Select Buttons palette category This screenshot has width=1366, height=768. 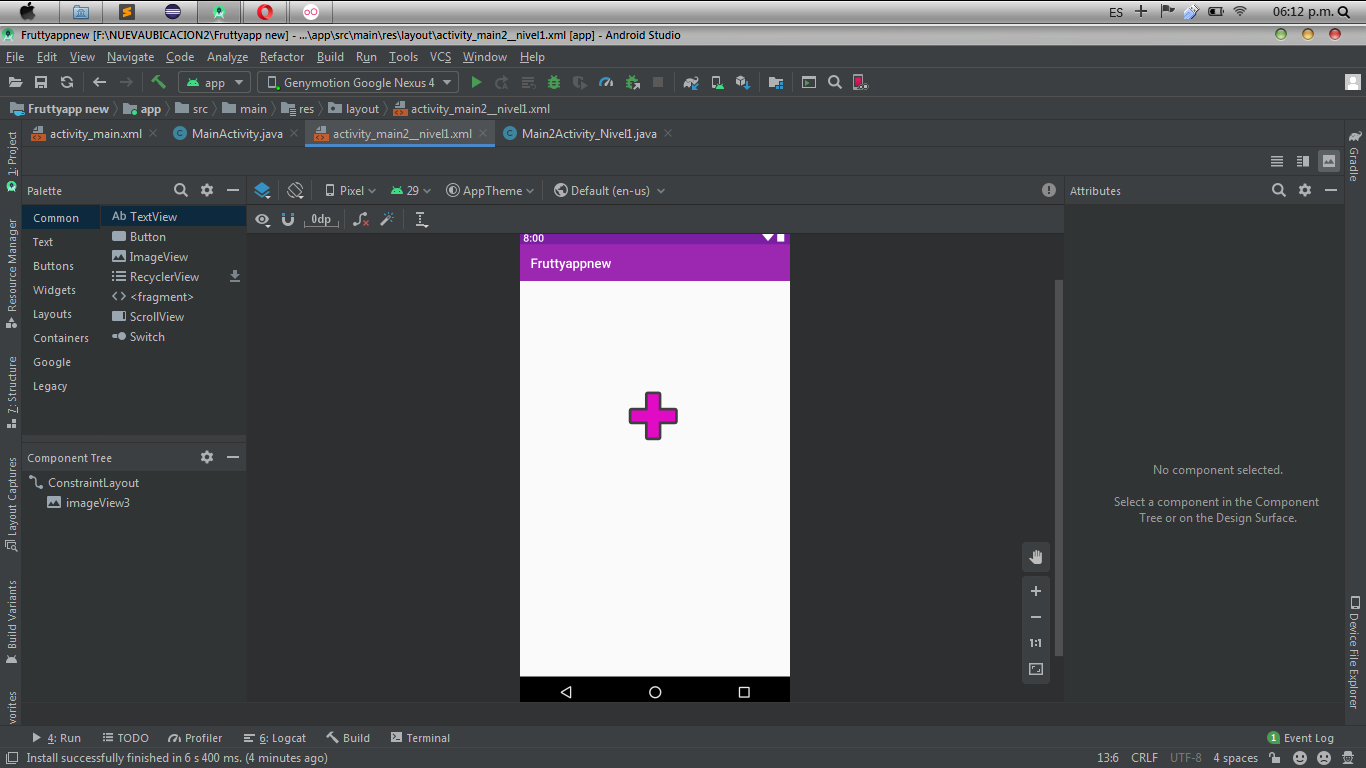53,266
